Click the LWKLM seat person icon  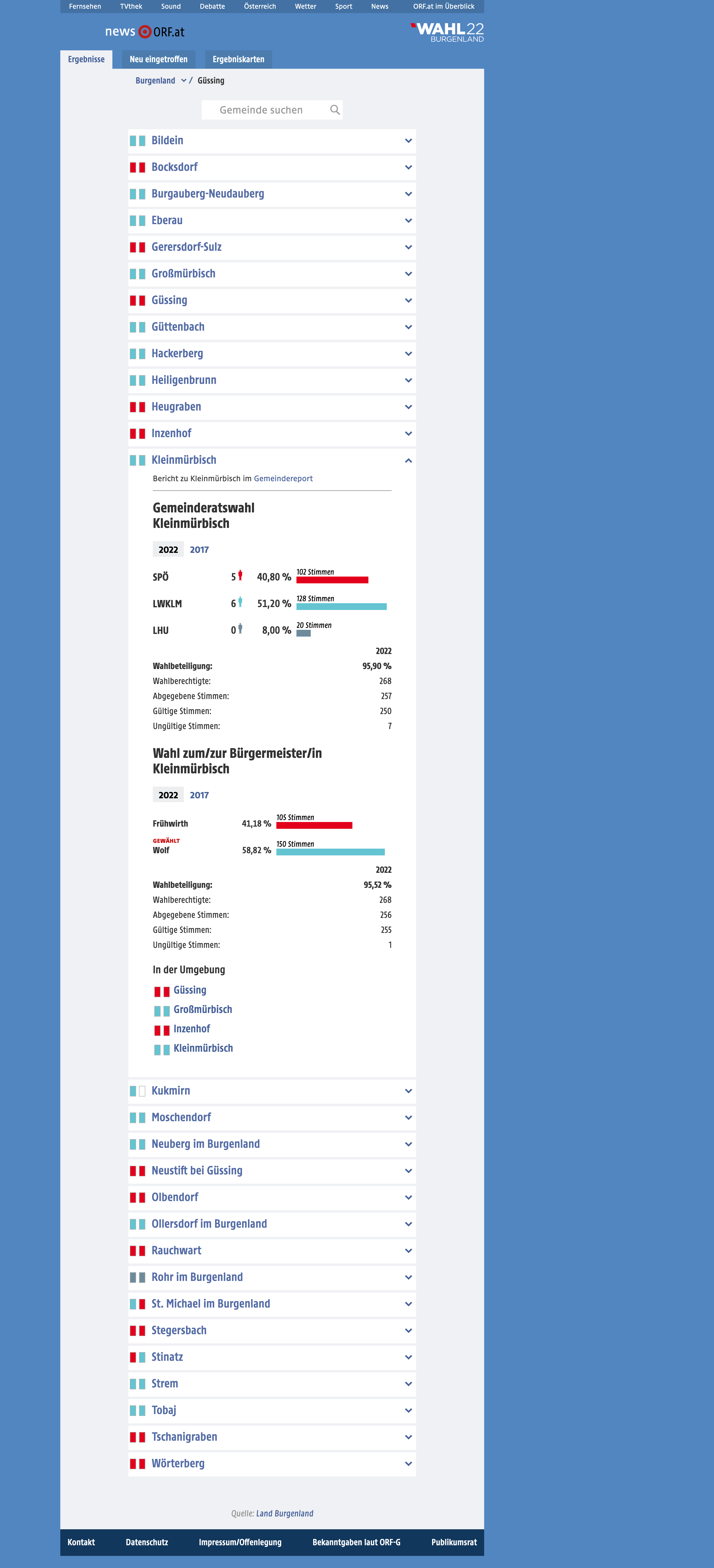coord(240,602)
